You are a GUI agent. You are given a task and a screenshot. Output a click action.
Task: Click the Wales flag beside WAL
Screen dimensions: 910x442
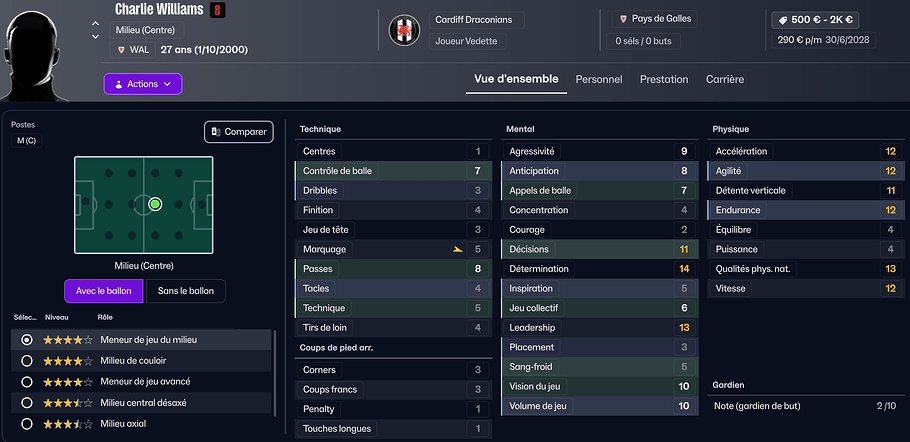point(121,49)
